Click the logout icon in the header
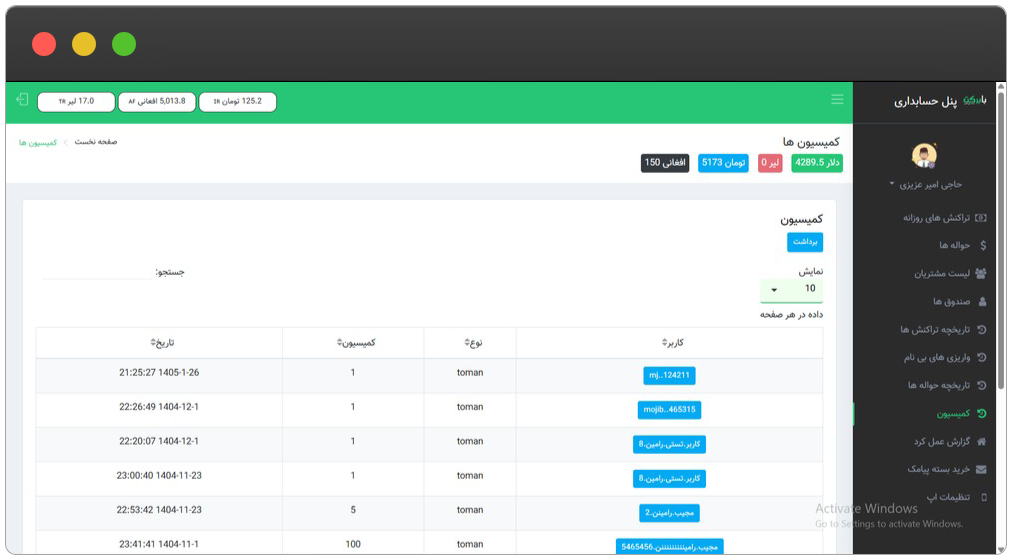The height and width of the screenshot is (560, 1012). click(x=22, y=99)
